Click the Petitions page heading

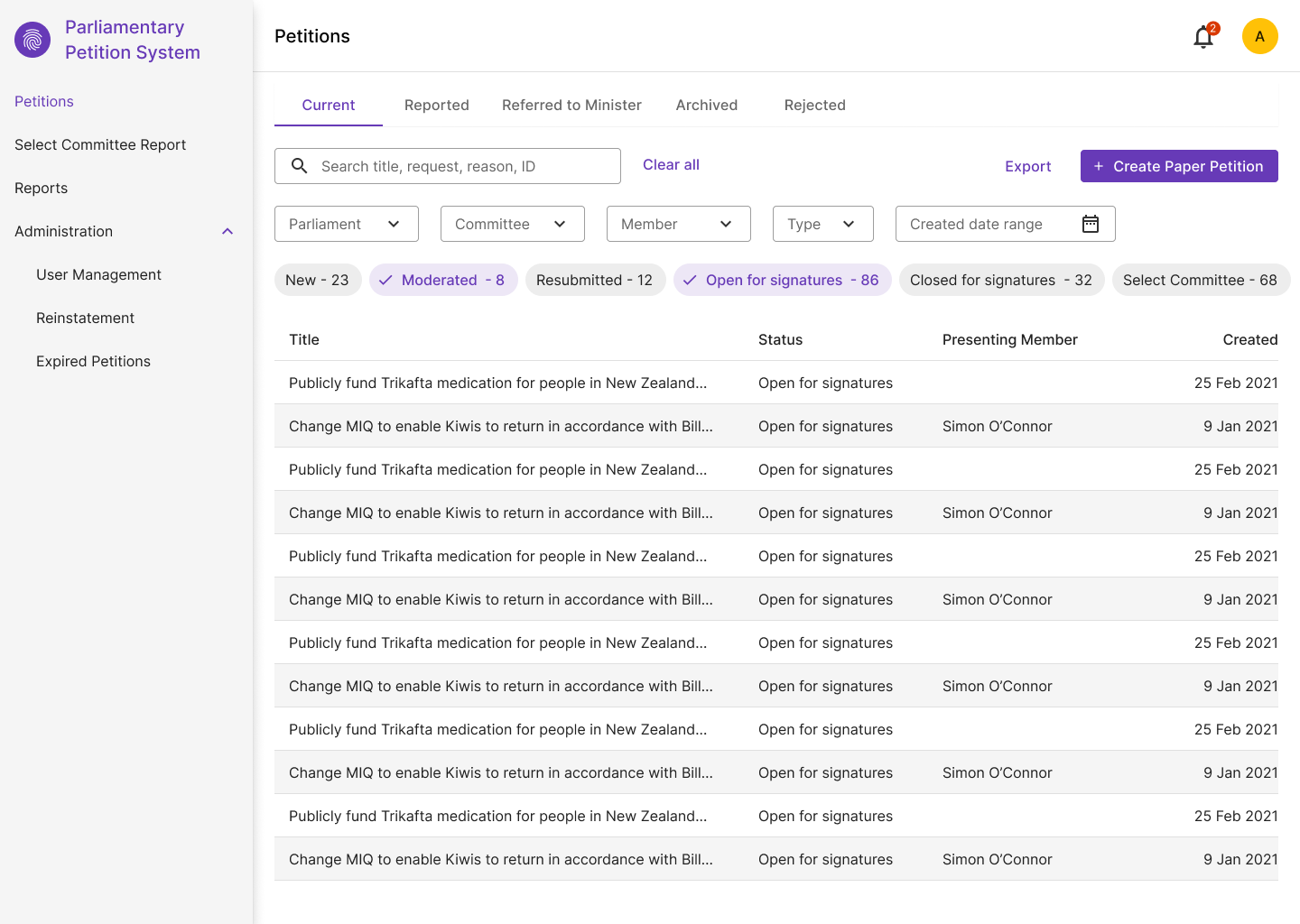[x=312, y=36]
